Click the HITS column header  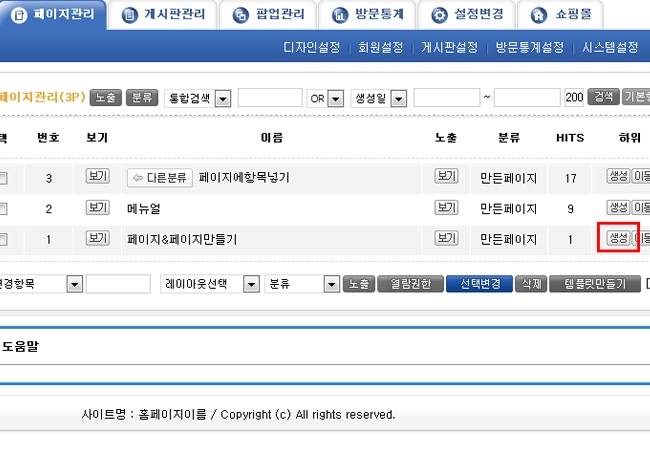pos(570,138)
